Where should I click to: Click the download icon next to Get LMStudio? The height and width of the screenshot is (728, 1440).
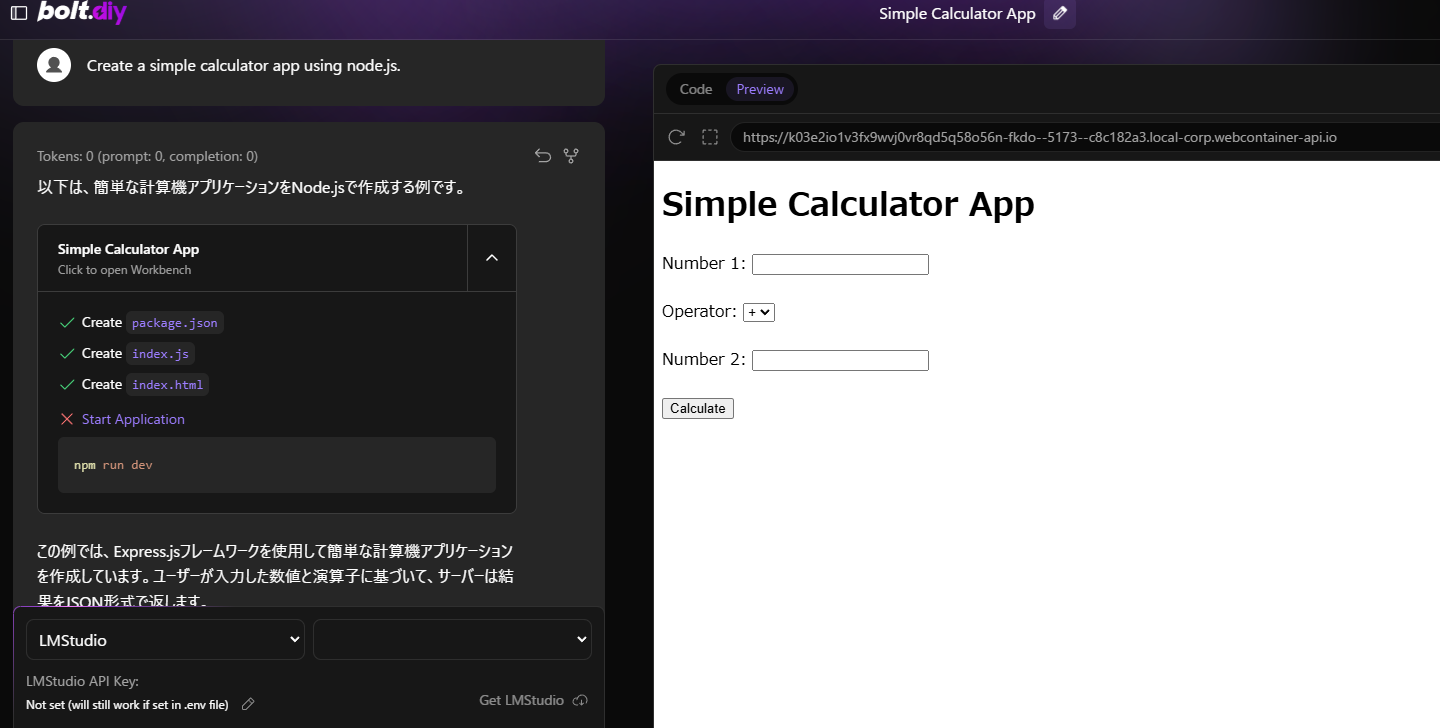pos(581,700)
